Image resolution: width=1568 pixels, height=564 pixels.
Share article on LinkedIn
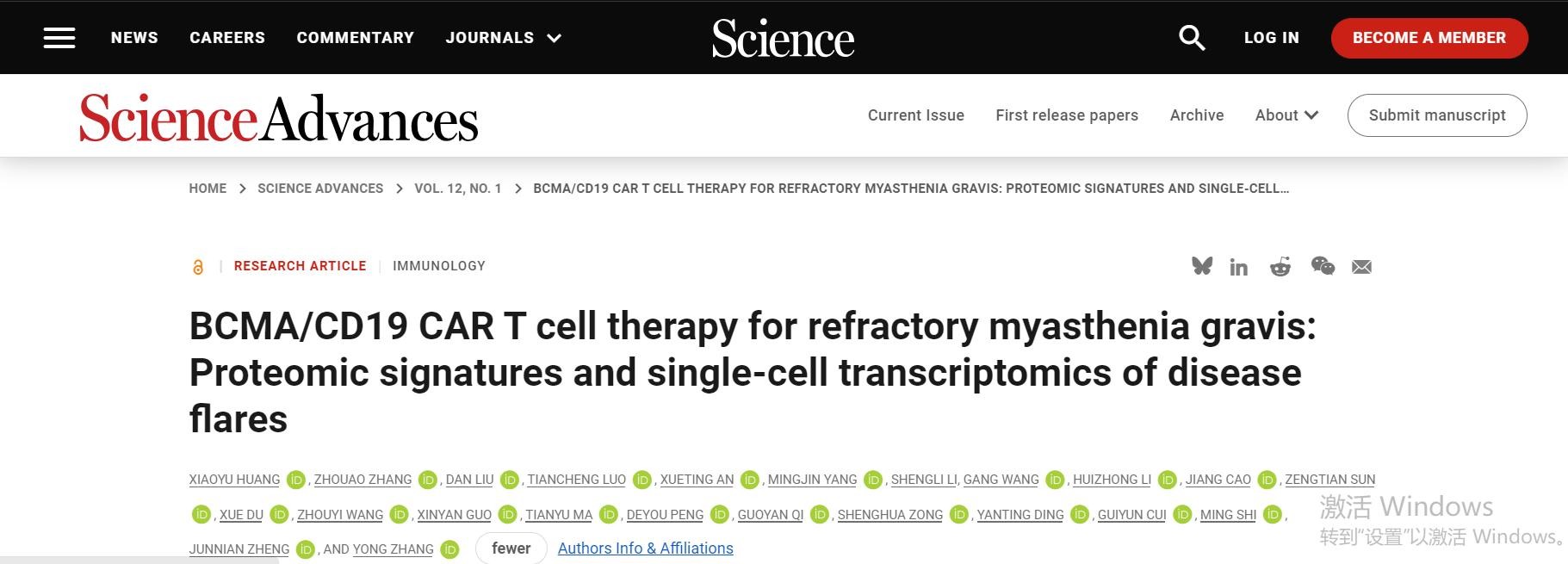[1238, 267]
